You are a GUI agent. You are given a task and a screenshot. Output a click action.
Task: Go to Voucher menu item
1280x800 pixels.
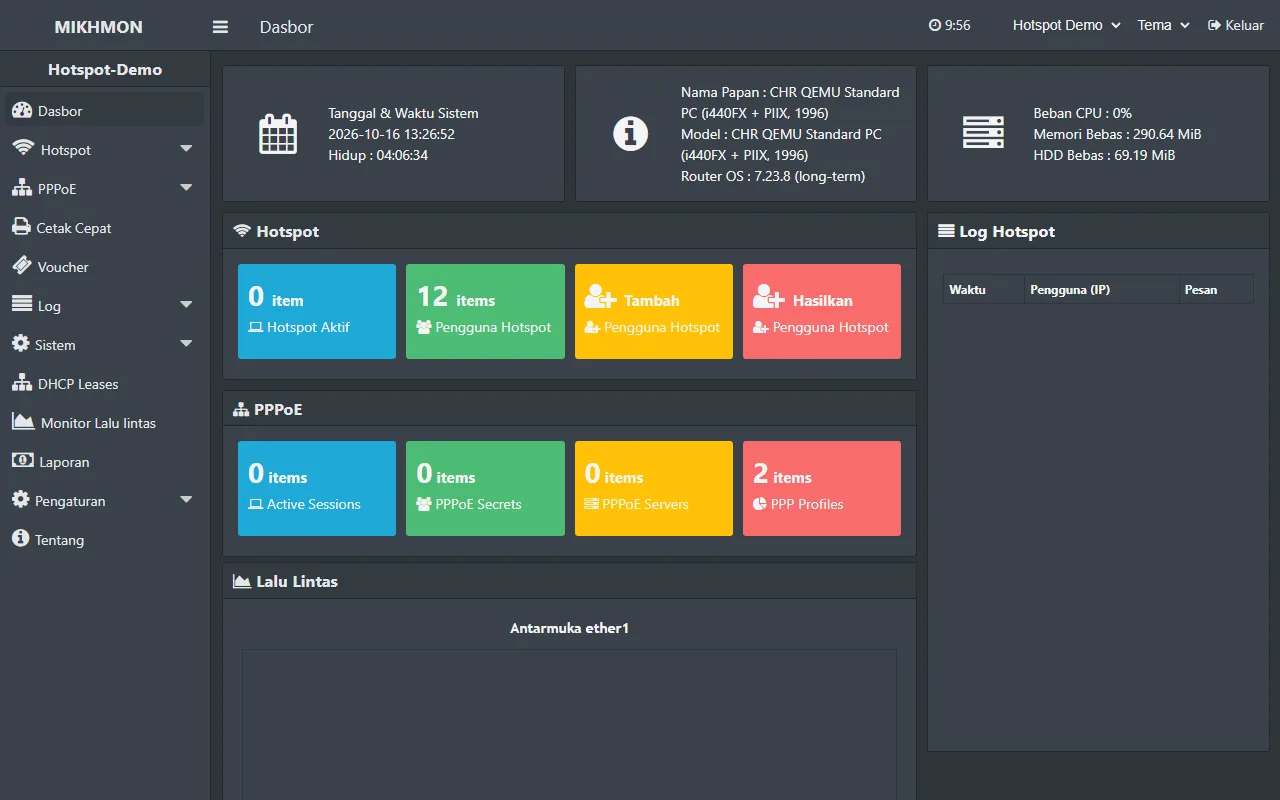click(105, 266)
